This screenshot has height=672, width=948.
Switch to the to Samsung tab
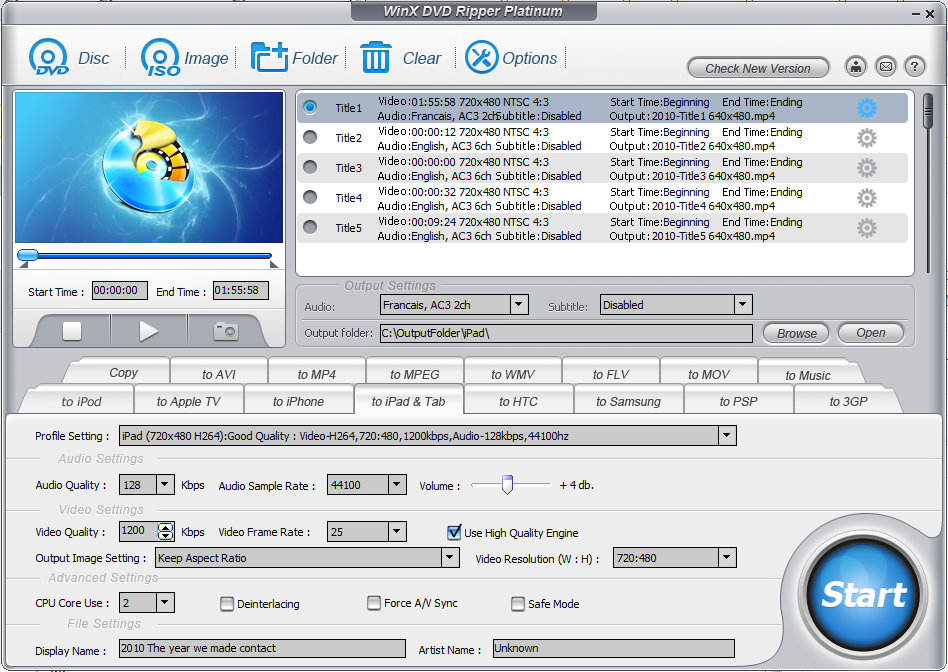pos(629,401)
